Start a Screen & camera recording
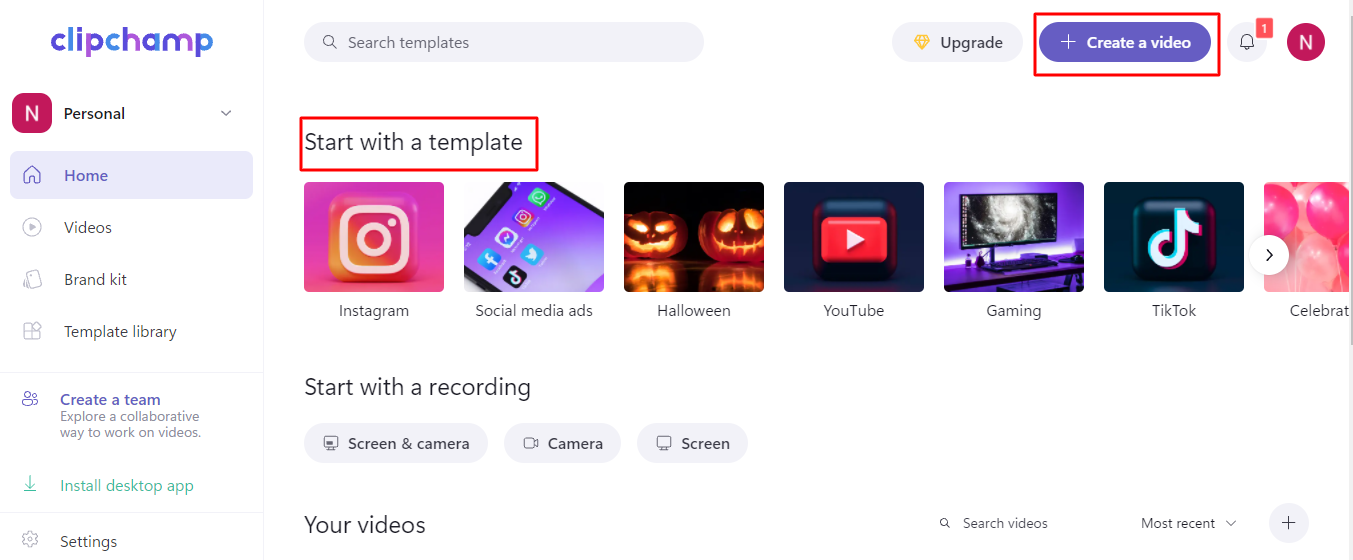The image size is (1353, 560). (396, 443)
